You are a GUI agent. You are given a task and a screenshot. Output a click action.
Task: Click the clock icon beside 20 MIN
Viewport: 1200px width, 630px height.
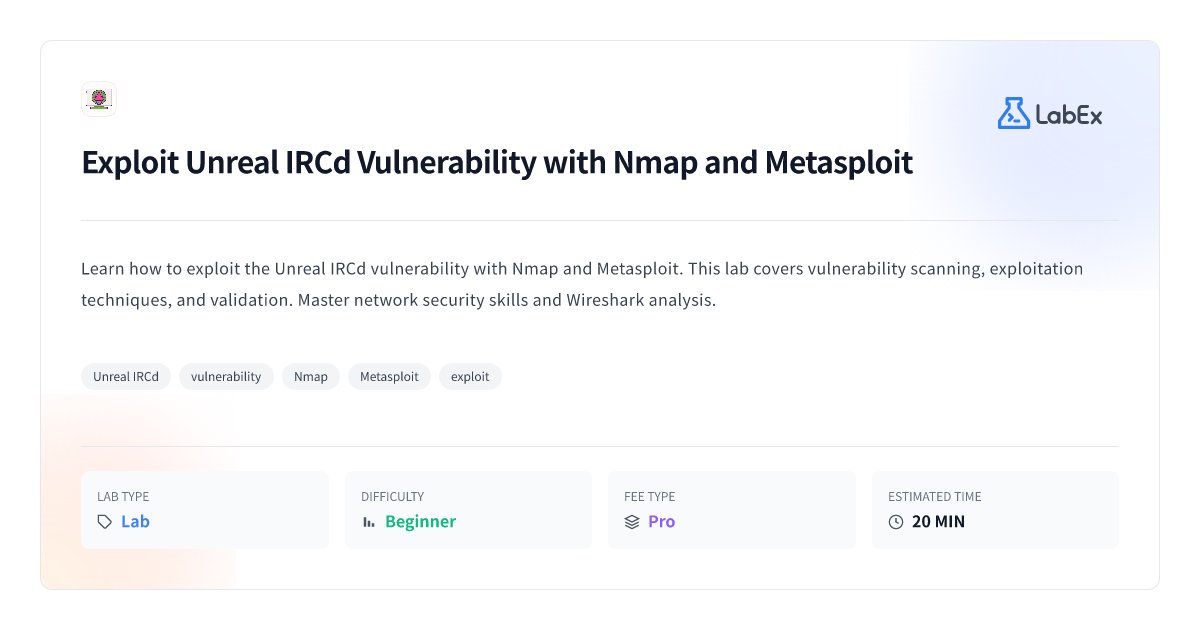click(896, 522)
